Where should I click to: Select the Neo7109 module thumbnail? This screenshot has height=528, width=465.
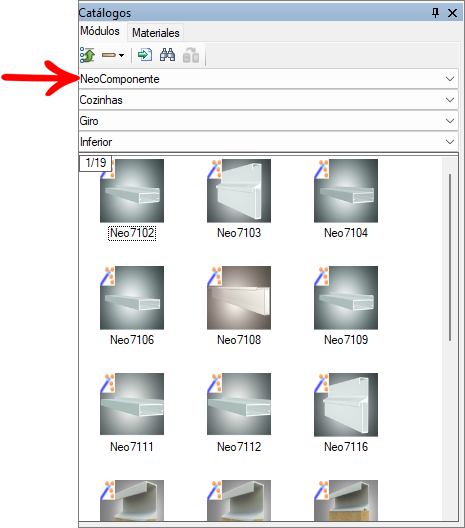pyautogui.click(x=346, y=298)
